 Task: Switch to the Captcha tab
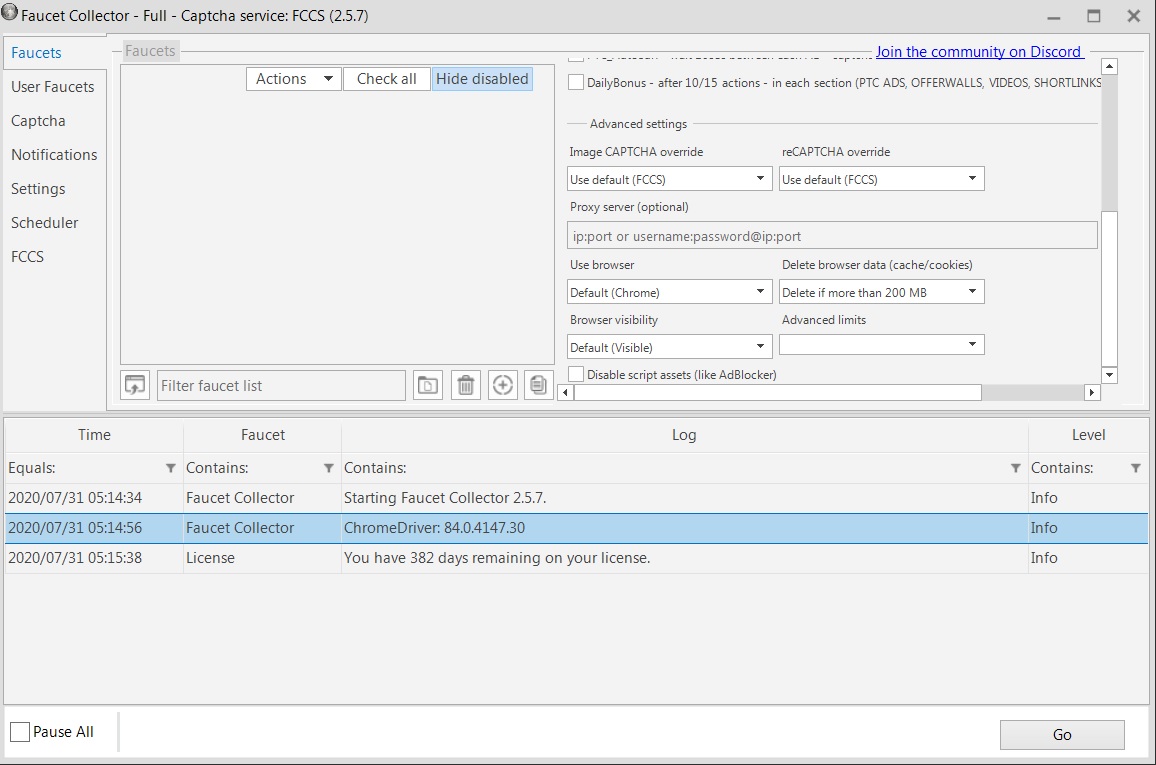coord(38,121)
